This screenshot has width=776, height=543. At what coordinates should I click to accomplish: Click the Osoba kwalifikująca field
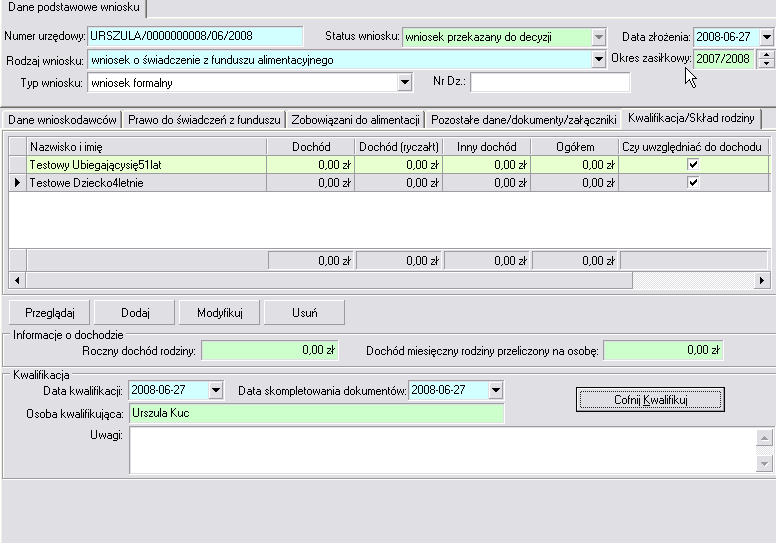(316, 413)
